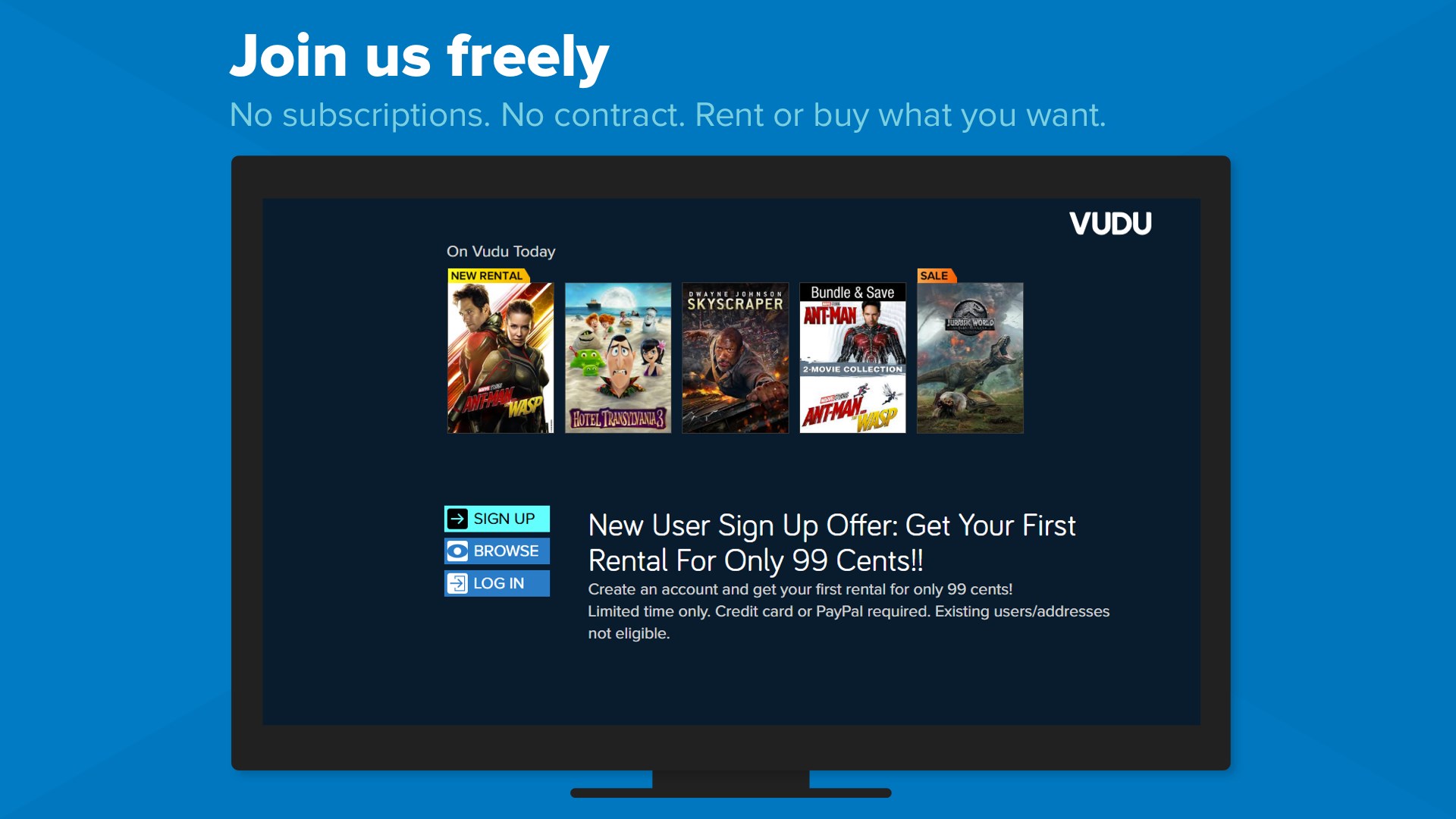
Task: Click the door icon on Log In
Action: pyautogui.click(x=457, y=583)
